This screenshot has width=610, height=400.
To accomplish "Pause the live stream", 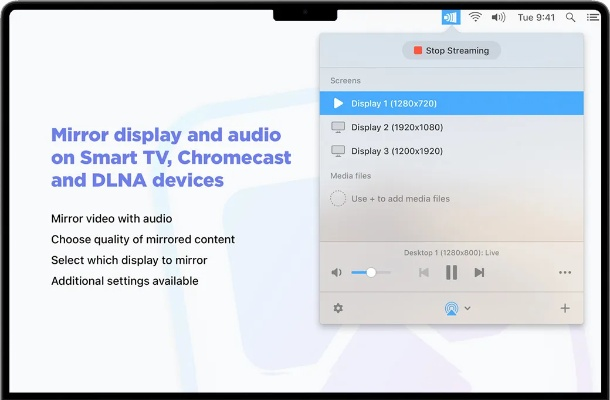I will 451,272.
